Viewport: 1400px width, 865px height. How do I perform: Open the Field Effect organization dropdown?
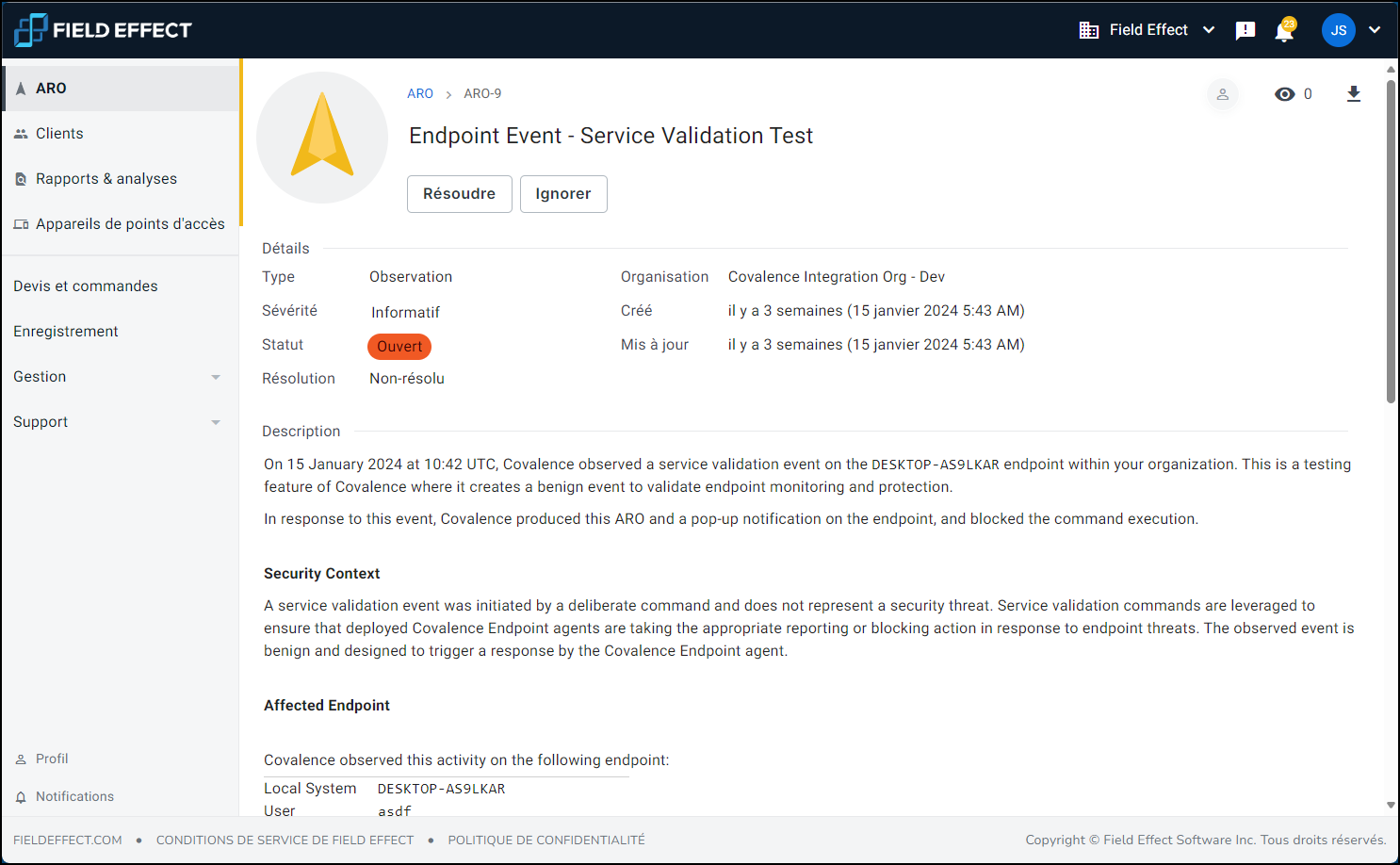click(1148, 30)
